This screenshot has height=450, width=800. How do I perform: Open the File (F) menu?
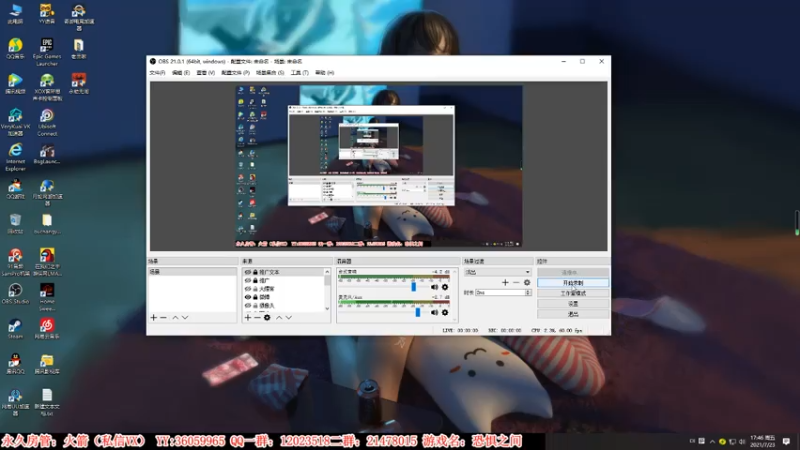coord(157,73)
